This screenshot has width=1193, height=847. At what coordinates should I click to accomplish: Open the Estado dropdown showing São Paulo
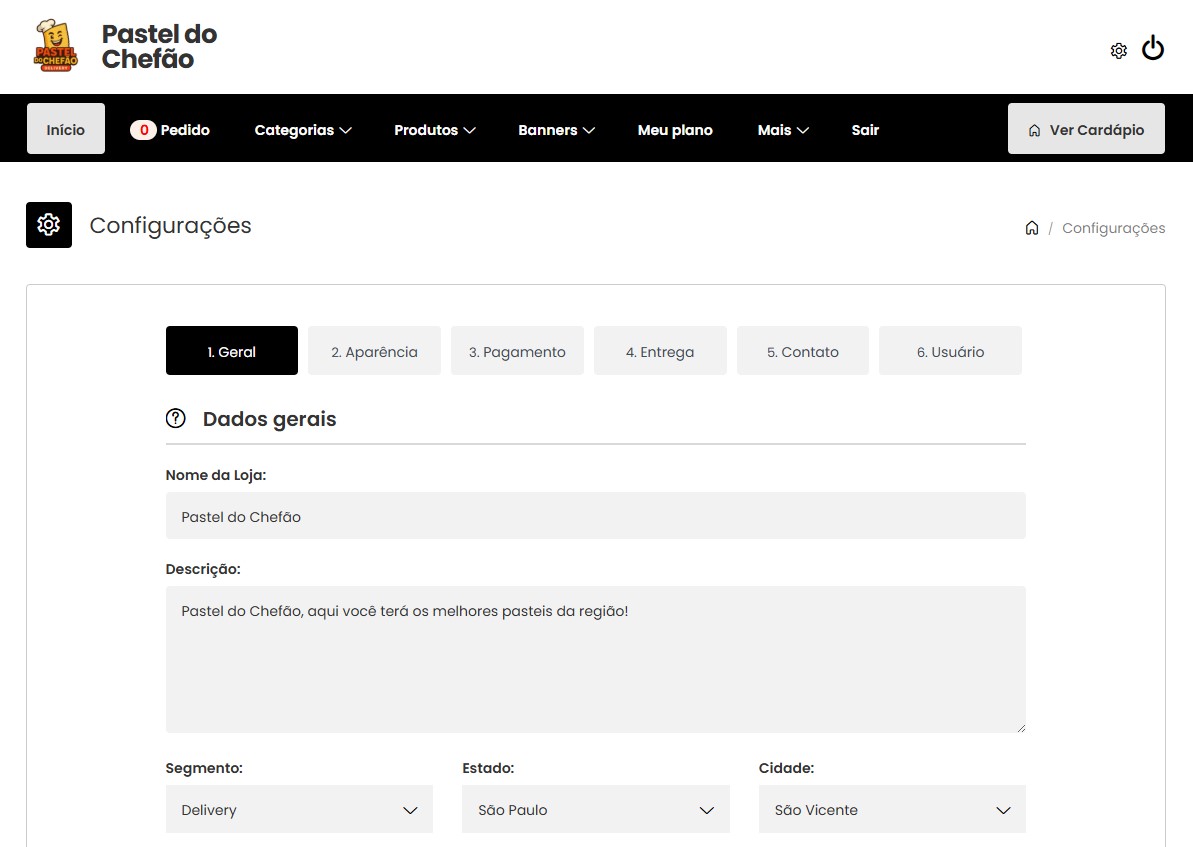pos(595,809)
